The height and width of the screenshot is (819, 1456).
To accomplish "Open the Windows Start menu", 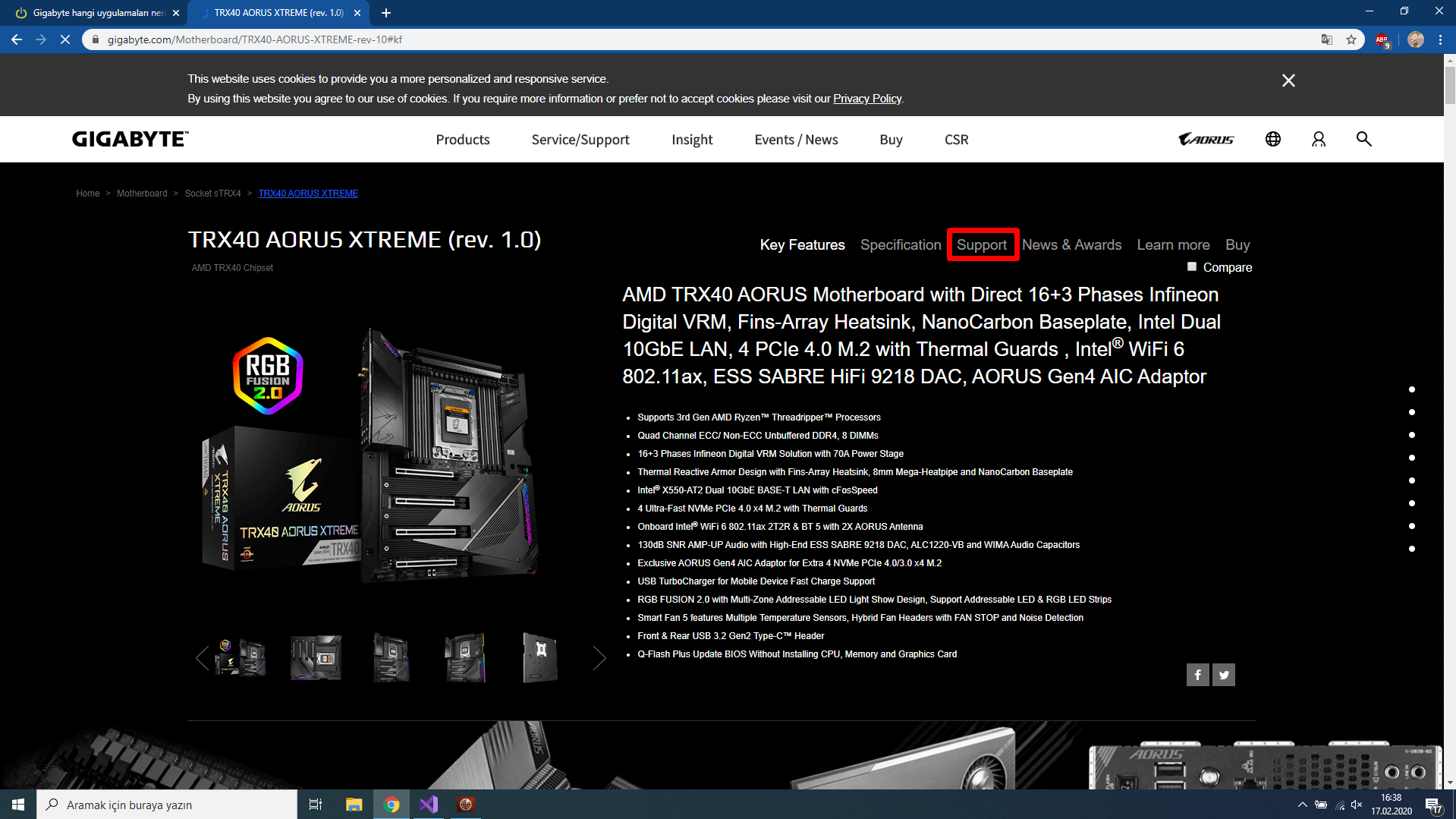I will [18, 805].
